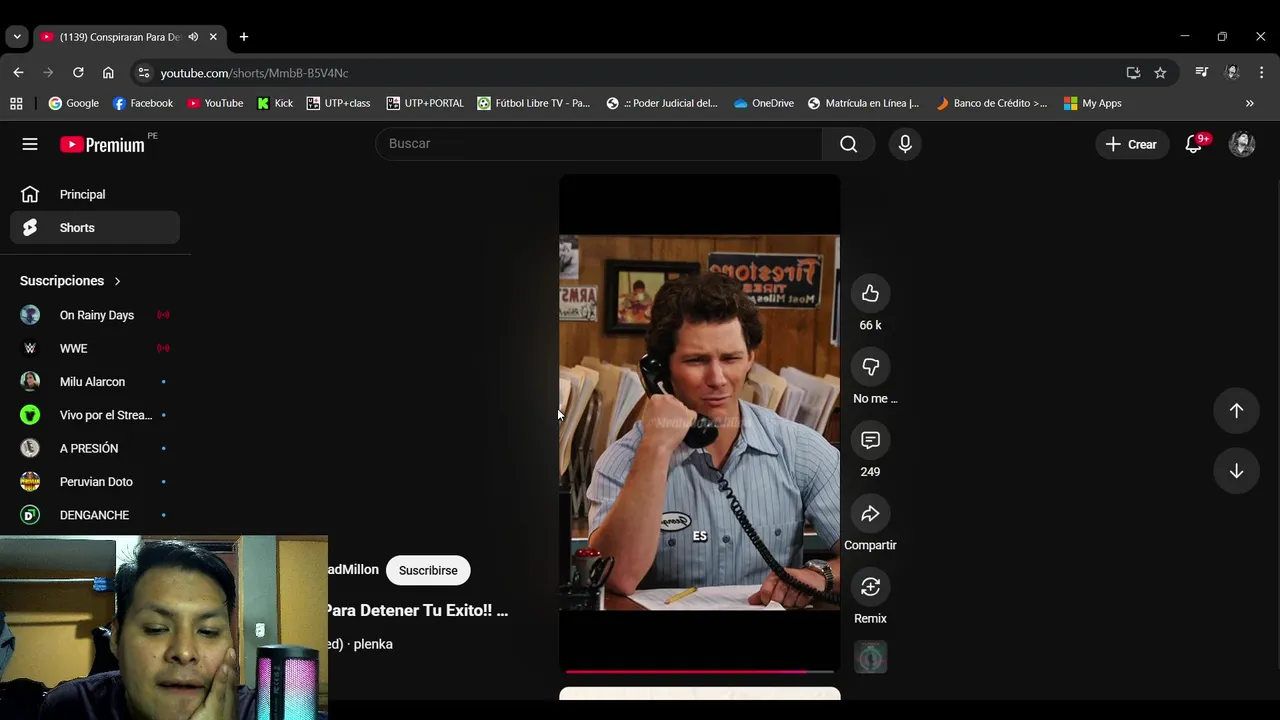The width and height of the screenshot is (1280, 720).
Task: Click the Suscribirse button
Action: pos(428,570)
